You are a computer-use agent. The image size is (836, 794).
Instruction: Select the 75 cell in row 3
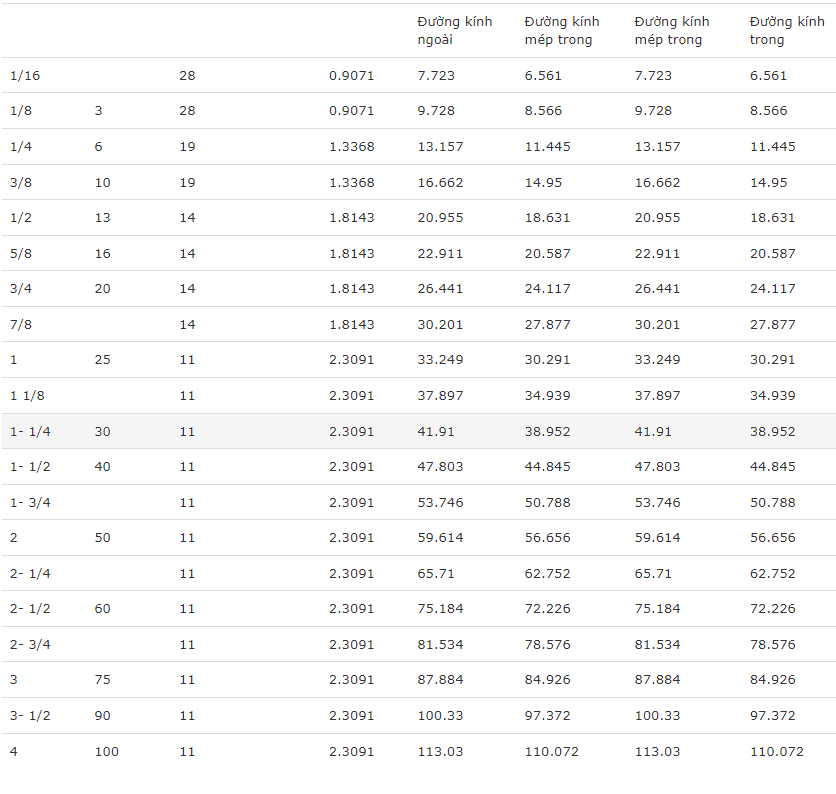point(102,679)
